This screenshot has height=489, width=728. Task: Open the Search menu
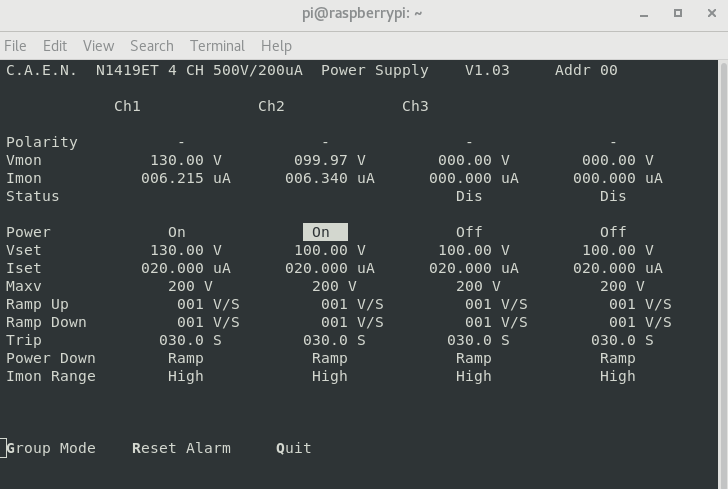tap(151, 46)
